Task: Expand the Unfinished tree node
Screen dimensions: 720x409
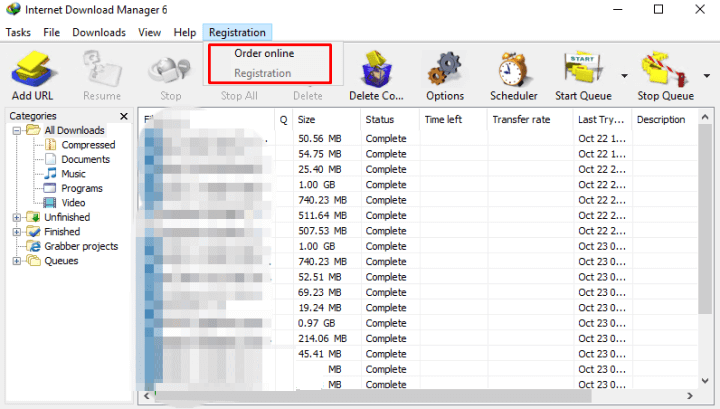Action: point(17,218)
